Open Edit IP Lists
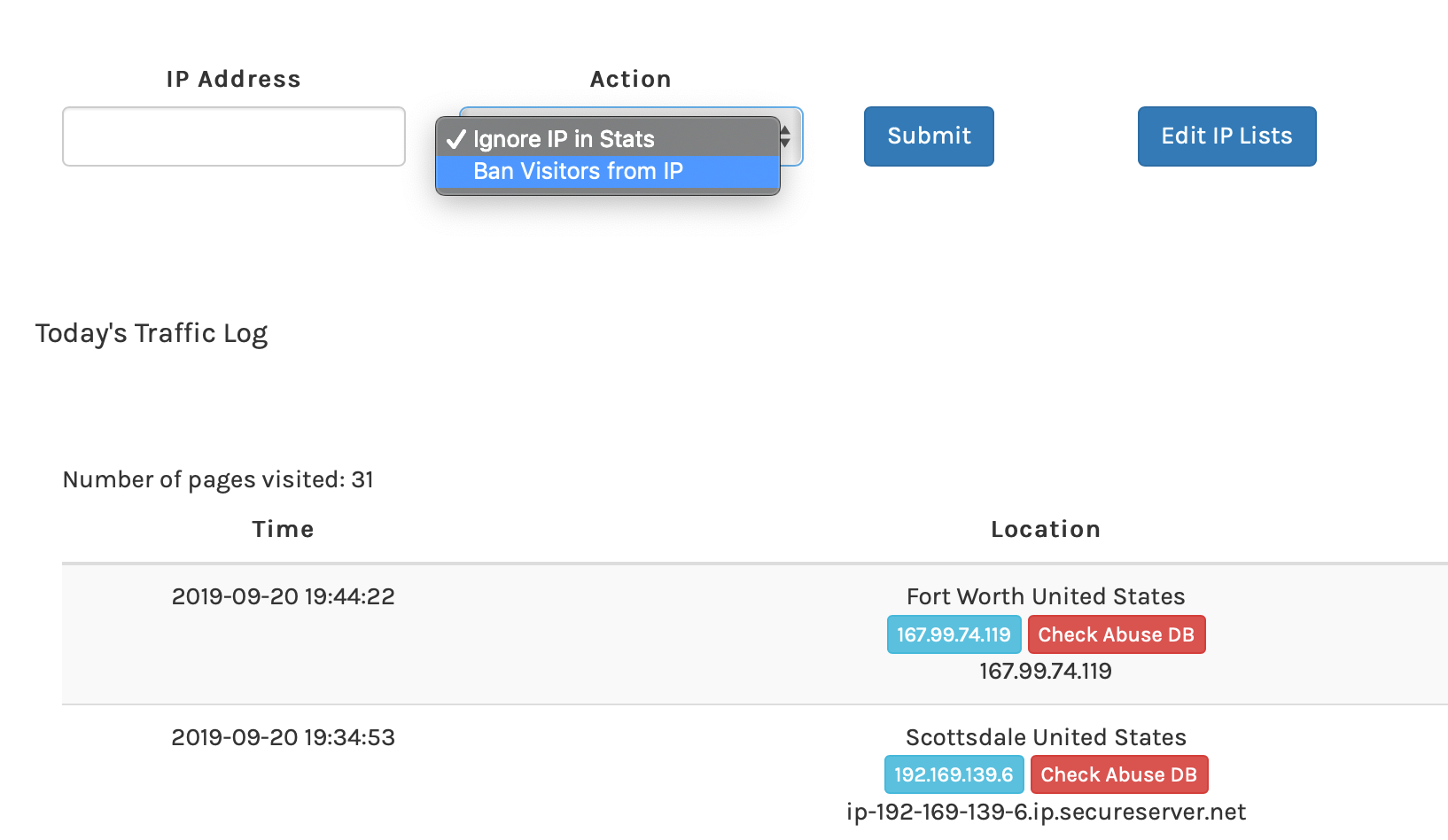Screen dimensions: 1448x840 tap(1226, 136)
